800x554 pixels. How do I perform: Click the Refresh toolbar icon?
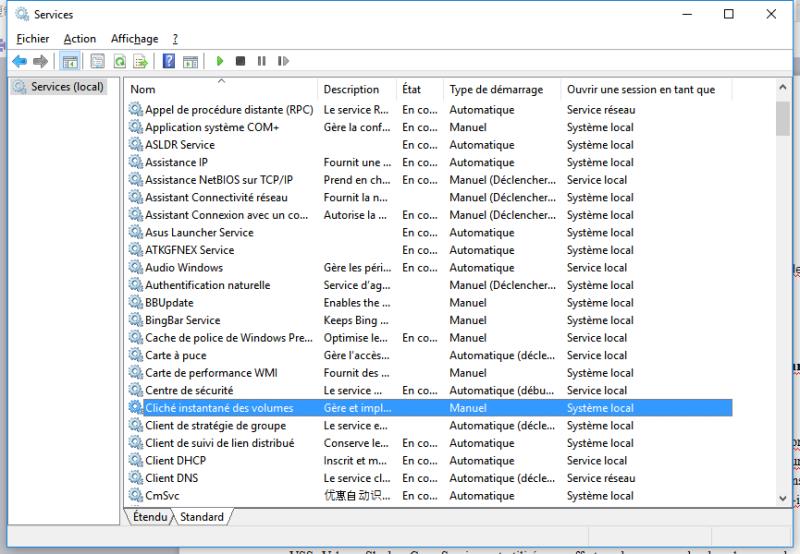tap(120, 61)
